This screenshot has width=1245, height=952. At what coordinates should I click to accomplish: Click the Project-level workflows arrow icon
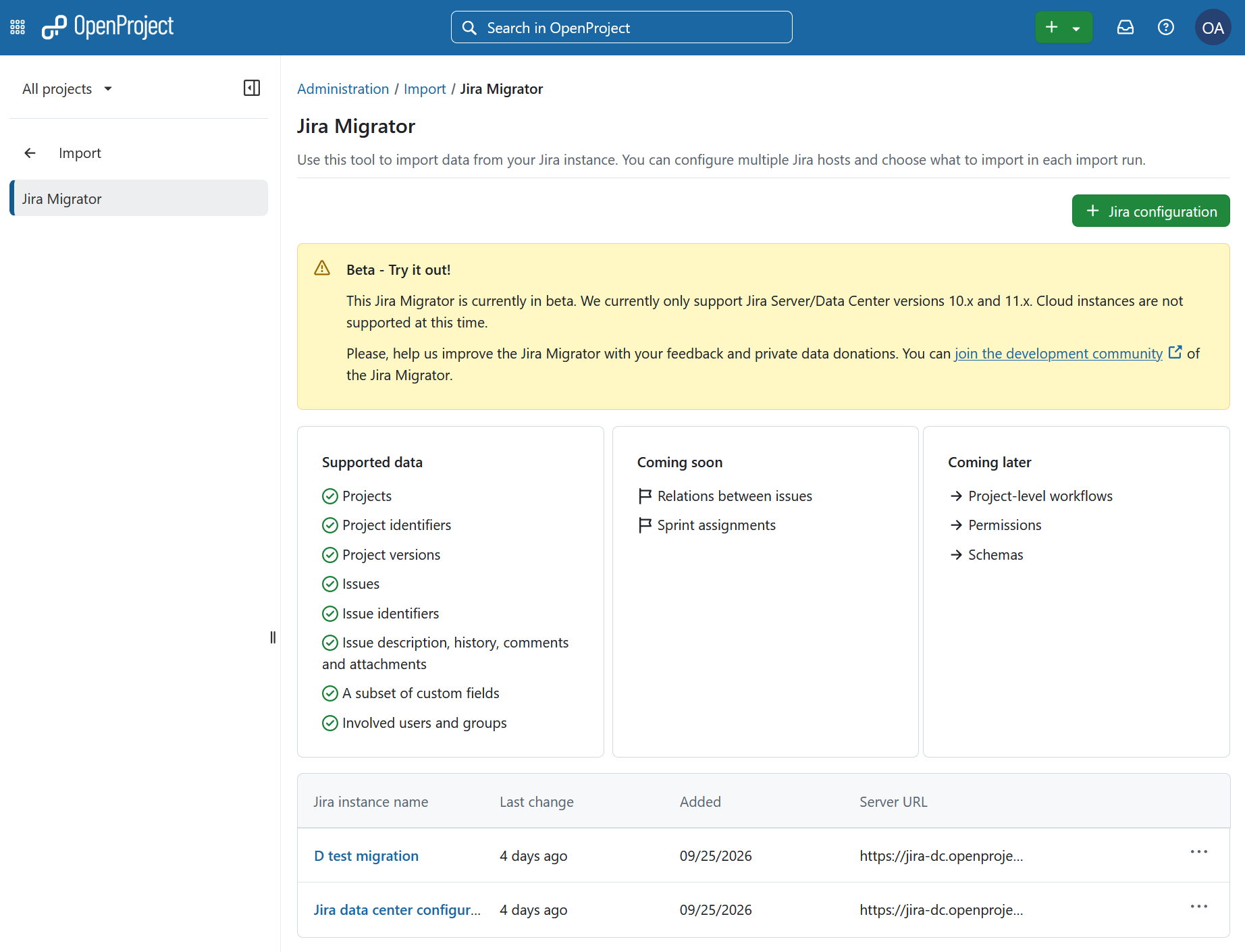click(x=956, y=496)
